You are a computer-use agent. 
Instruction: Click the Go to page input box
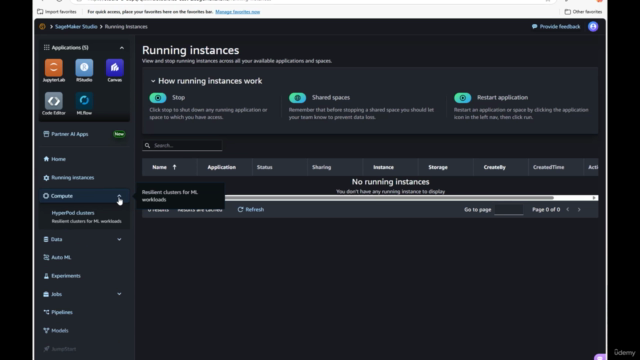509,209
